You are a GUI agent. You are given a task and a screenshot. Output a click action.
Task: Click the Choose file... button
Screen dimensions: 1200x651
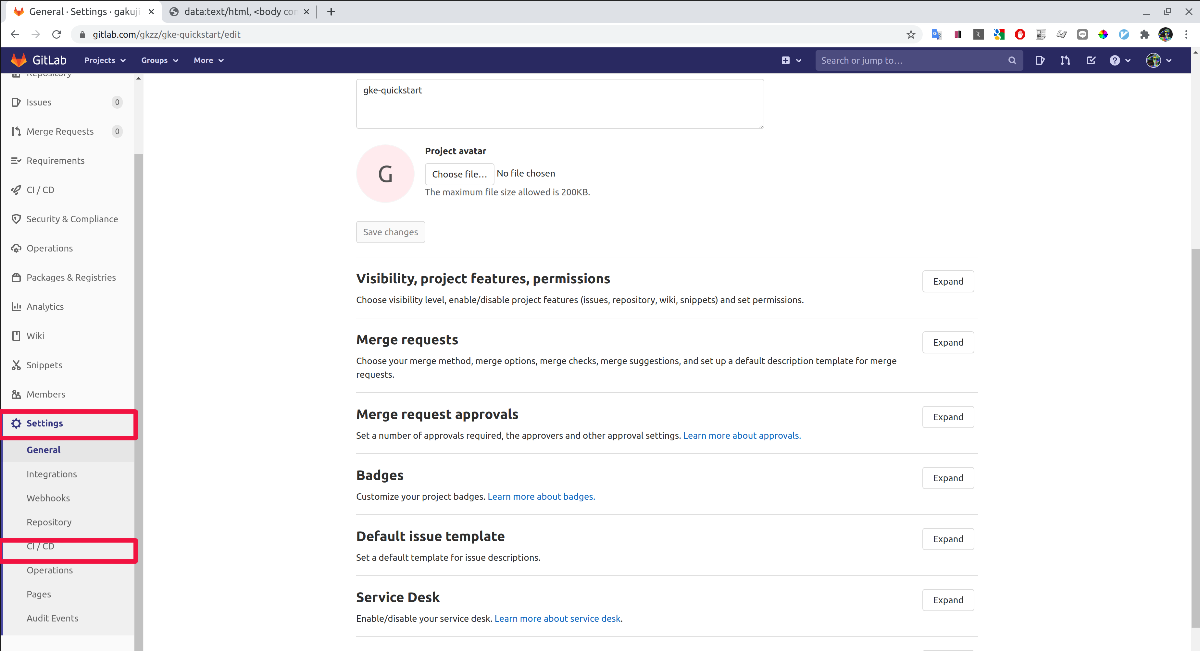[x=460, y=174]
